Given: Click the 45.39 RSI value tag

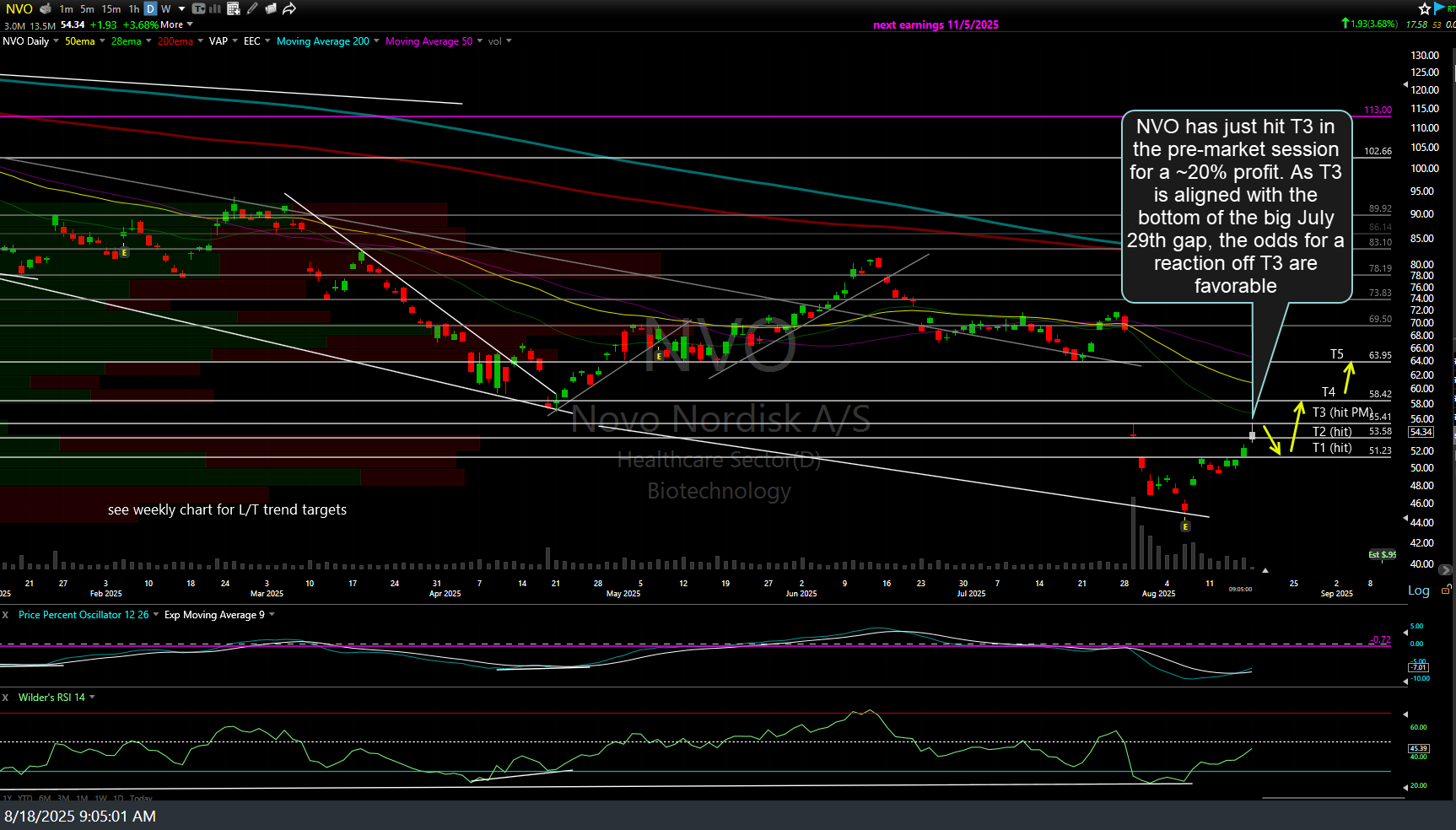Looking at the screenshot, I should click(x=1419, y=748).
